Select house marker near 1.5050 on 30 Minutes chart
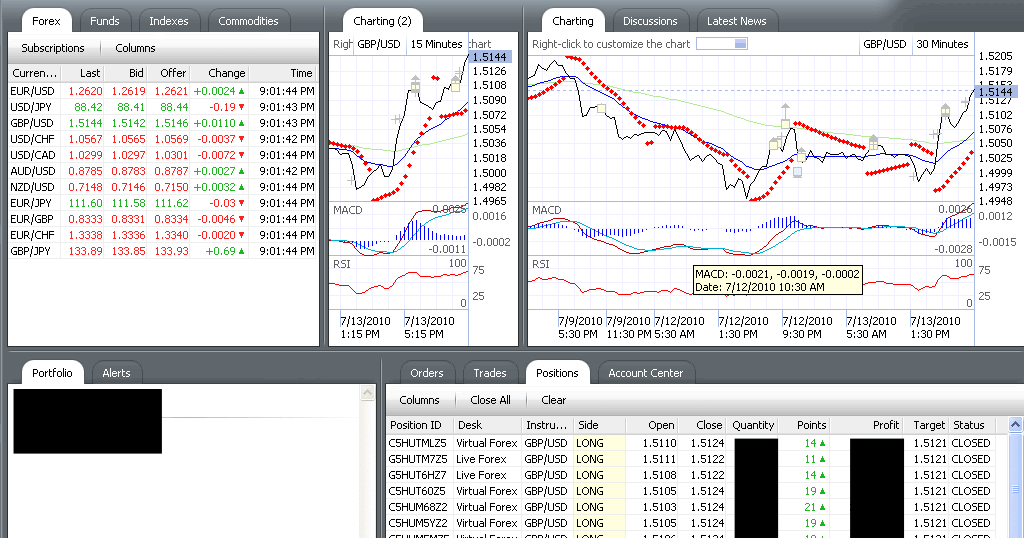Viewport: 1024px width, 538px height. click(x=874, y=143)
